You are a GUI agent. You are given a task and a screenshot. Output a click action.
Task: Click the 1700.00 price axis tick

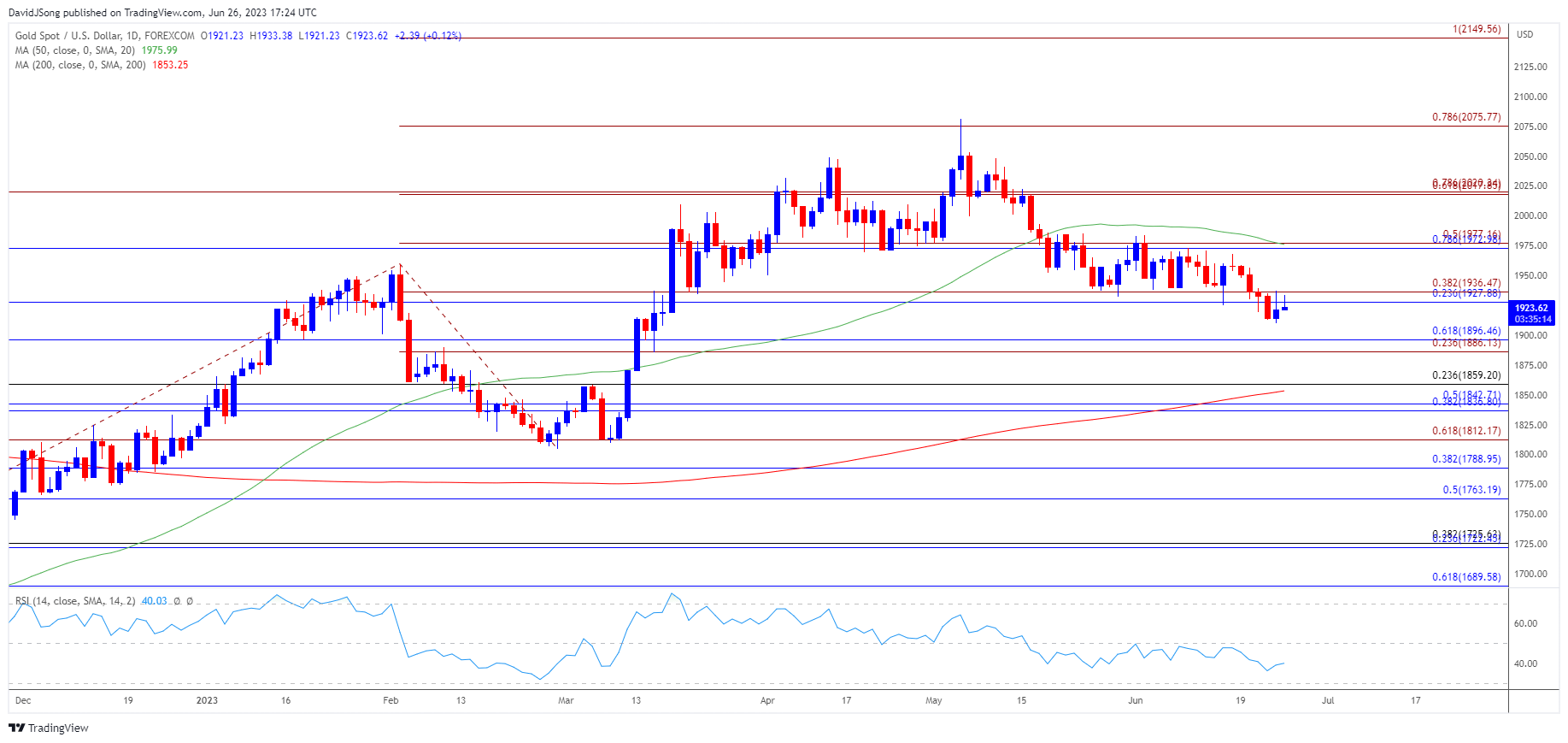tap(1530, 574)
